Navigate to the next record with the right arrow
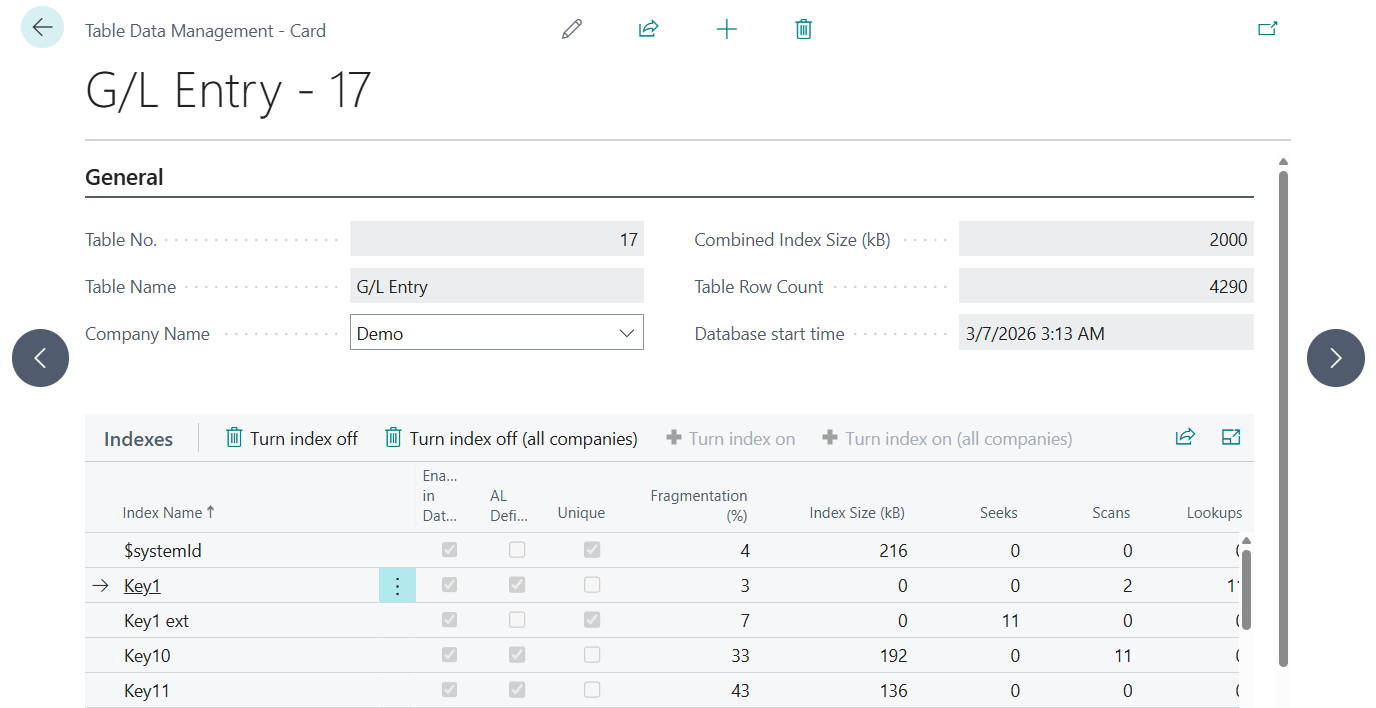Viewport: 1376px width, 708px height. 1336,357
